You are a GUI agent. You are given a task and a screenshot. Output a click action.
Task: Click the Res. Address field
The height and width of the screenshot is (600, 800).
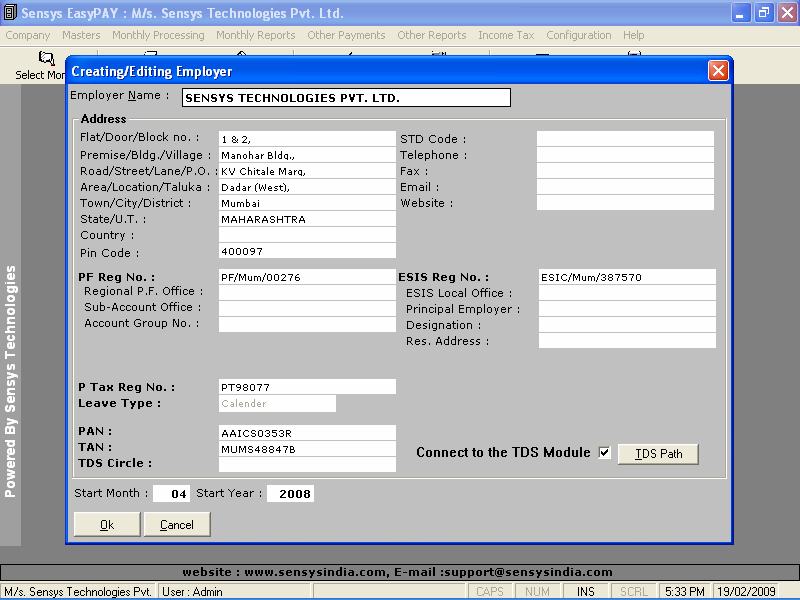tap(627, 341)
